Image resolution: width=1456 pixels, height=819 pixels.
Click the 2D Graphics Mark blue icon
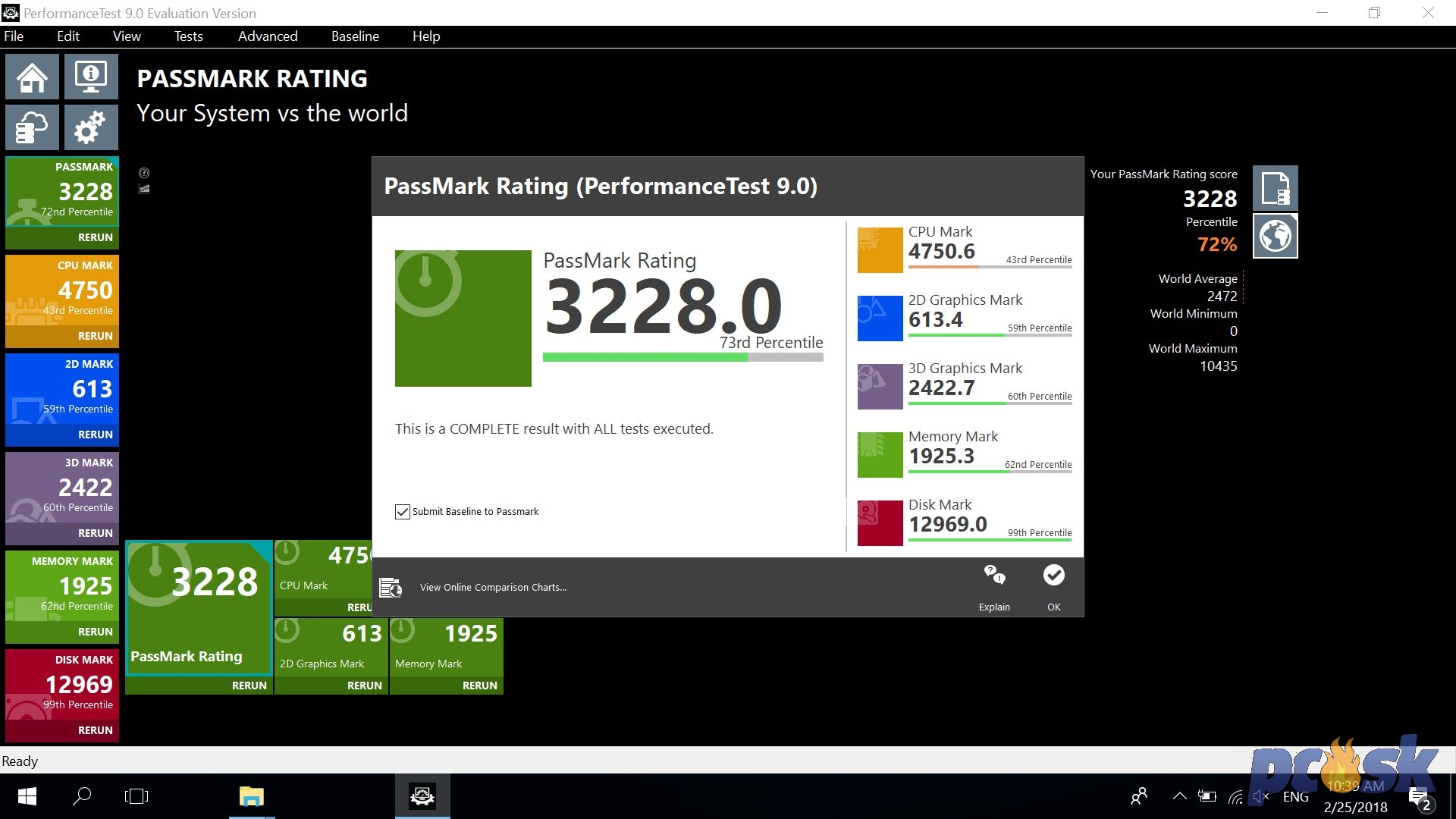tap(880, 318)
